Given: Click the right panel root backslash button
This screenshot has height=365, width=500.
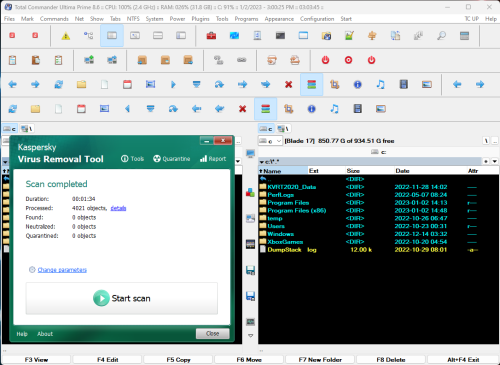Looking at the screenshot, I should (486, 141).
